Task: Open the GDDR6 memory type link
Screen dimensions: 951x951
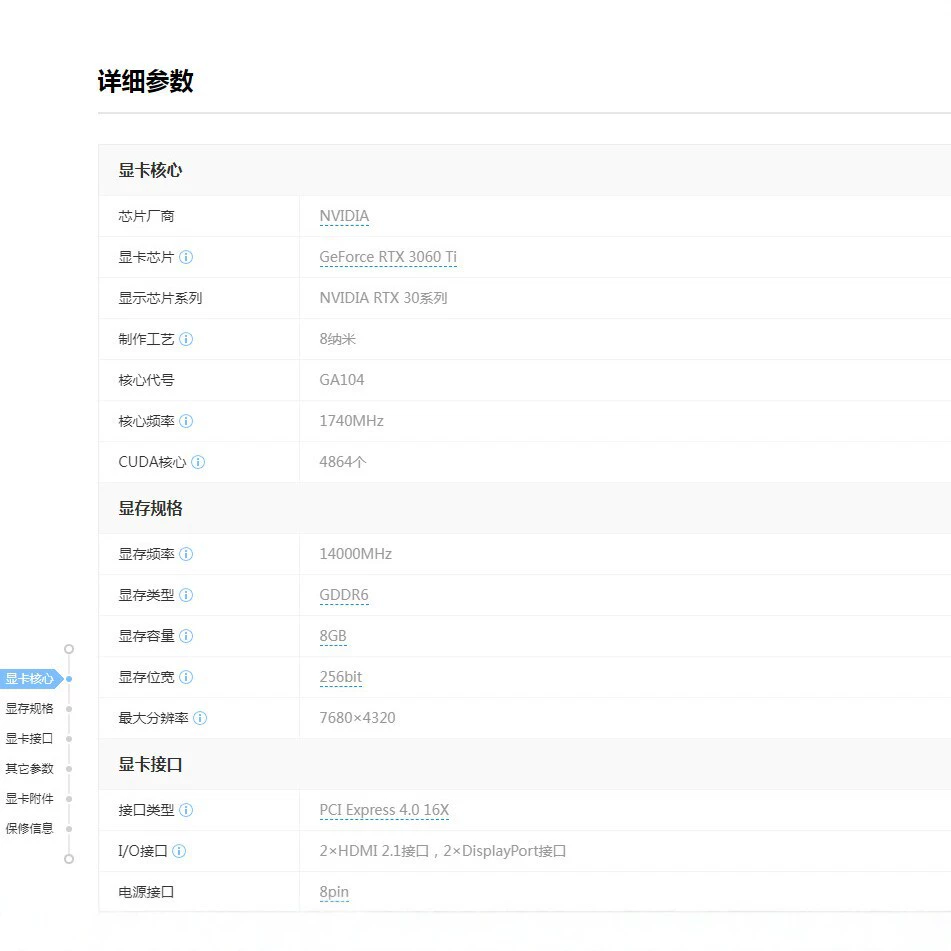Action: click(344, 596)
